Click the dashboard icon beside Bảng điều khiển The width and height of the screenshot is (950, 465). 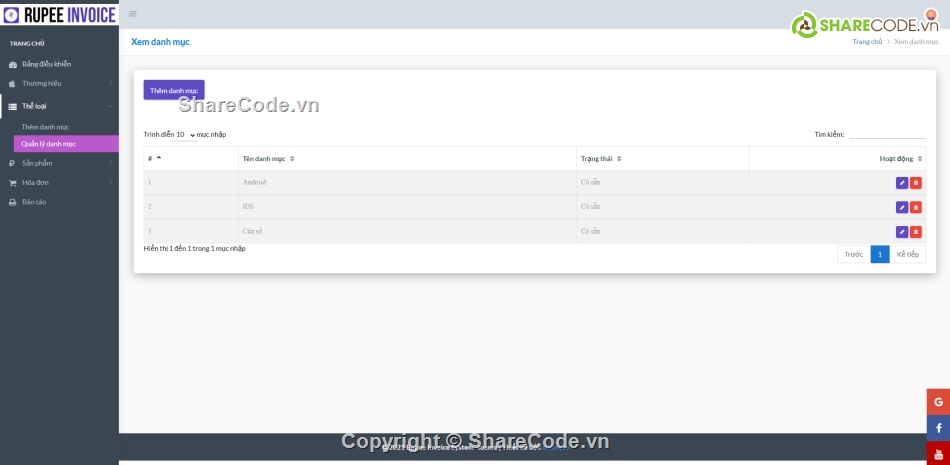tap(13, 64)
